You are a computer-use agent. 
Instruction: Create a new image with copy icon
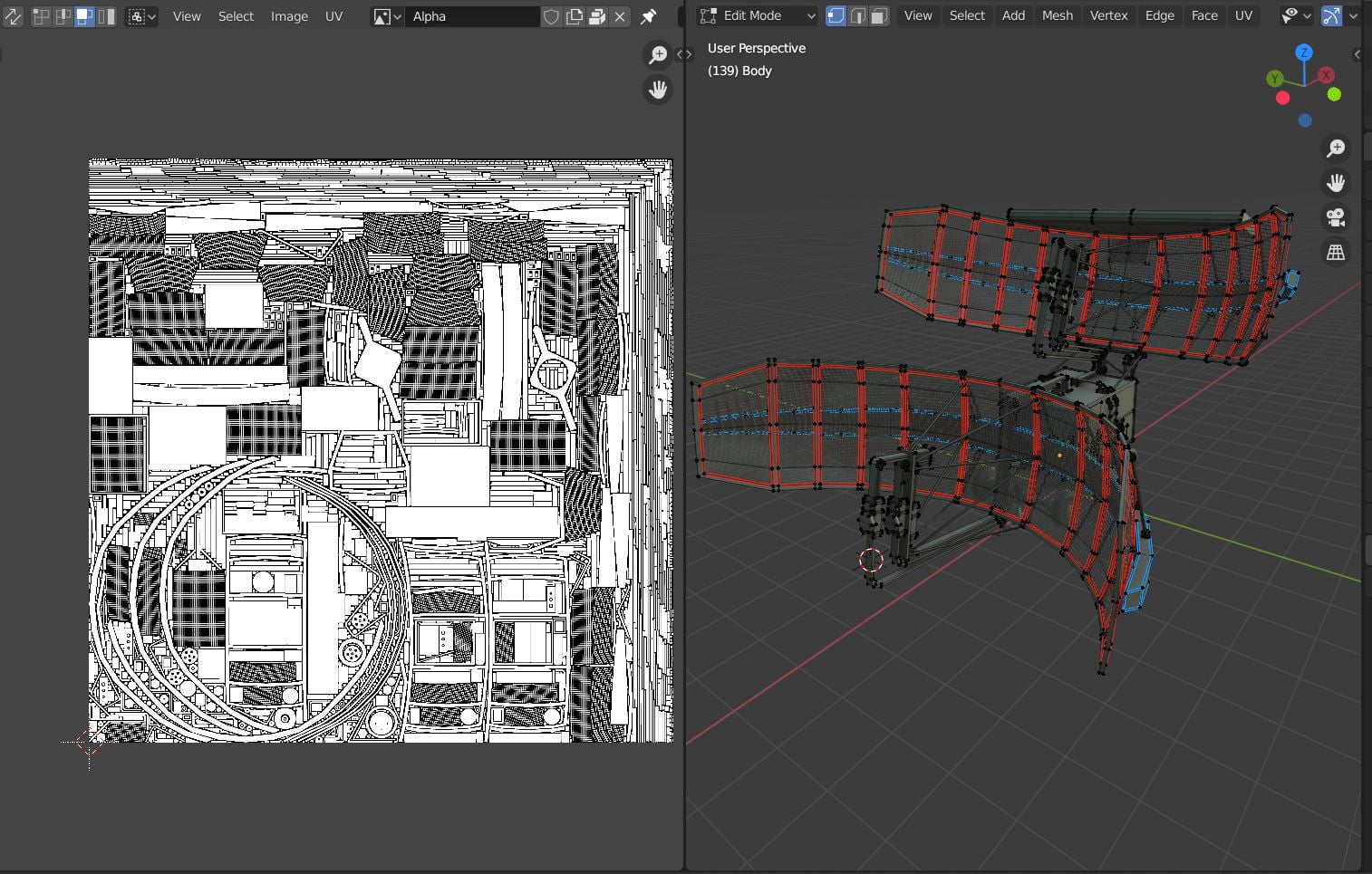pos(575,16)
